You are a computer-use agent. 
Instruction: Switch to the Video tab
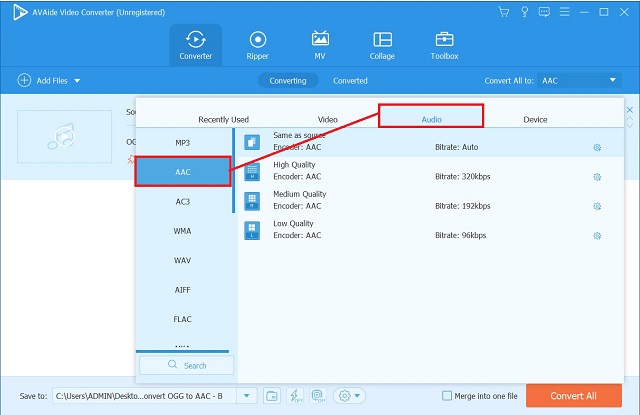point(327,120)
